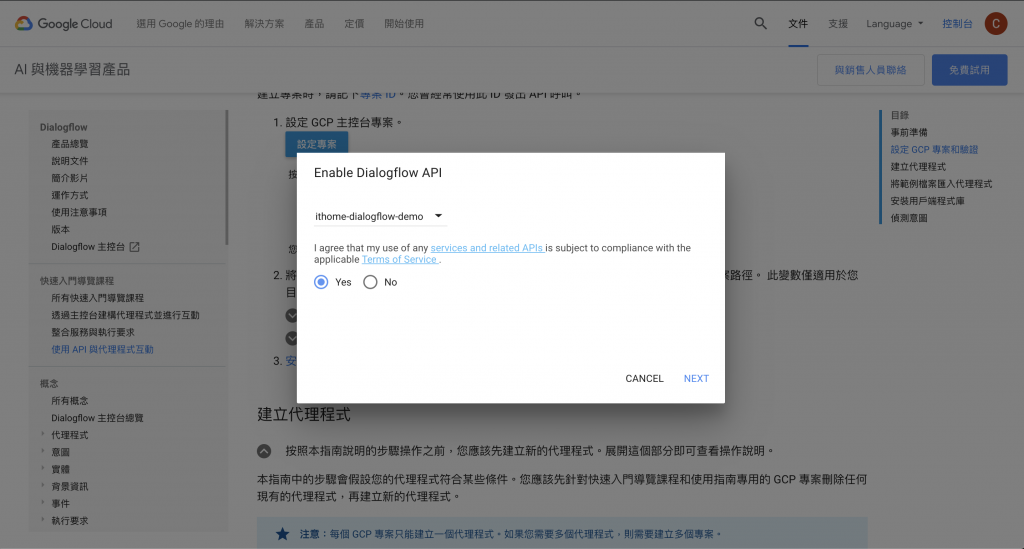The width and height of the screenshot is (1024, 549).
Task: Jump to 偵測意圖 in table of contents
Action: point(909,218)
